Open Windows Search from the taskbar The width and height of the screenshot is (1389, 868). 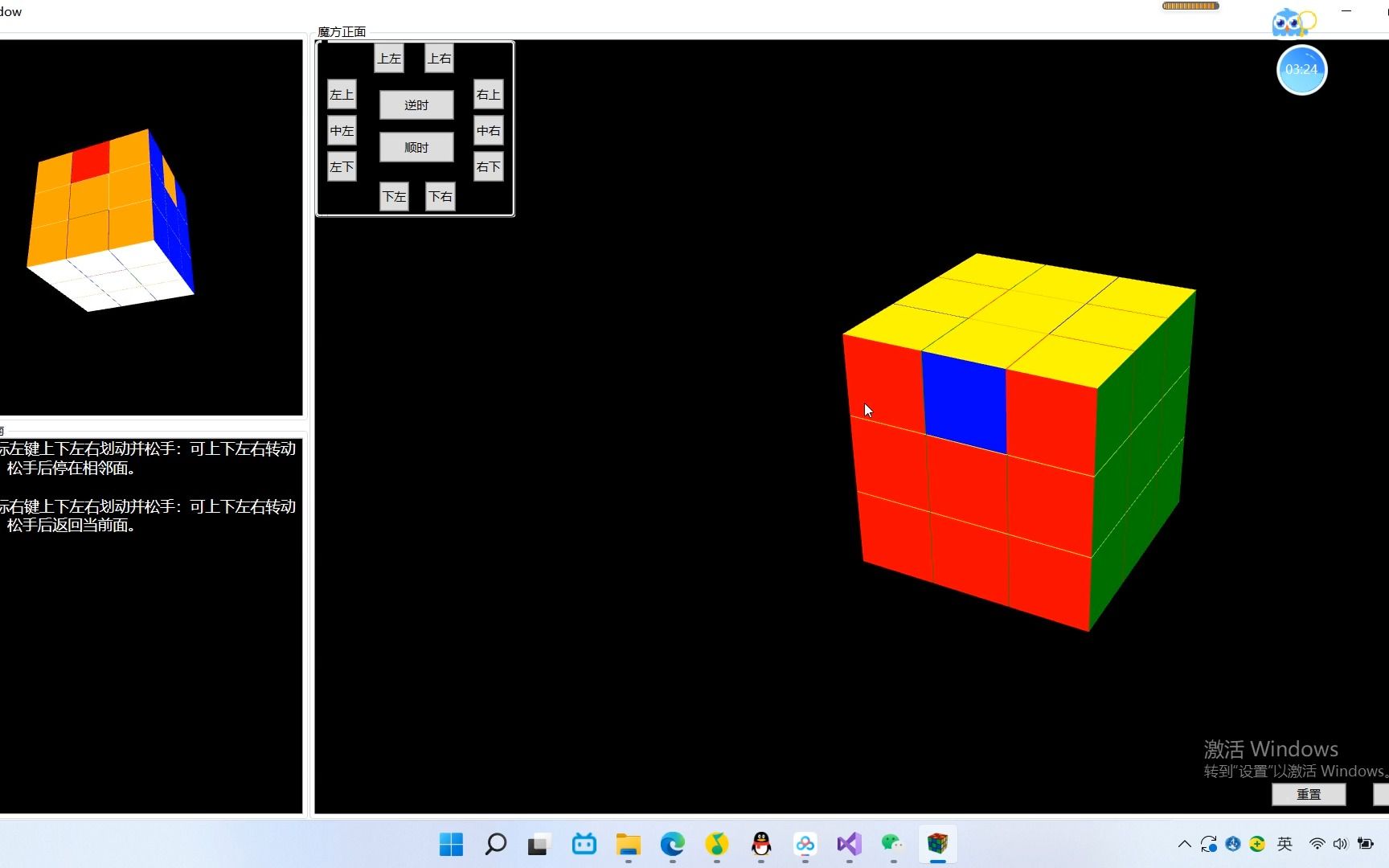click(495, 845)
